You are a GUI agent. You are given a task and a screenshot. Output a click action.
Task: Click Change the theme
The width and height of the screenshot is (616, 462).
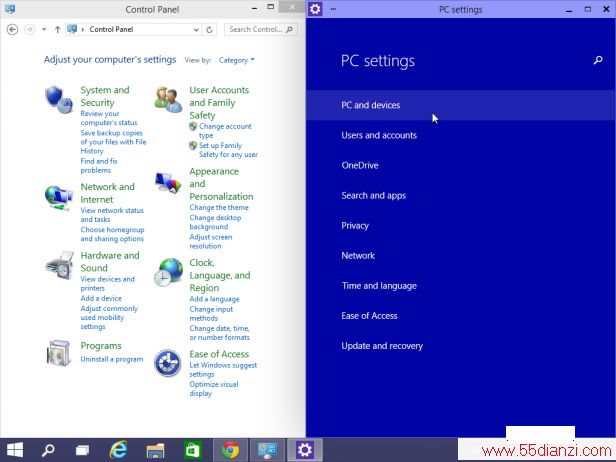tap(219, 207)
